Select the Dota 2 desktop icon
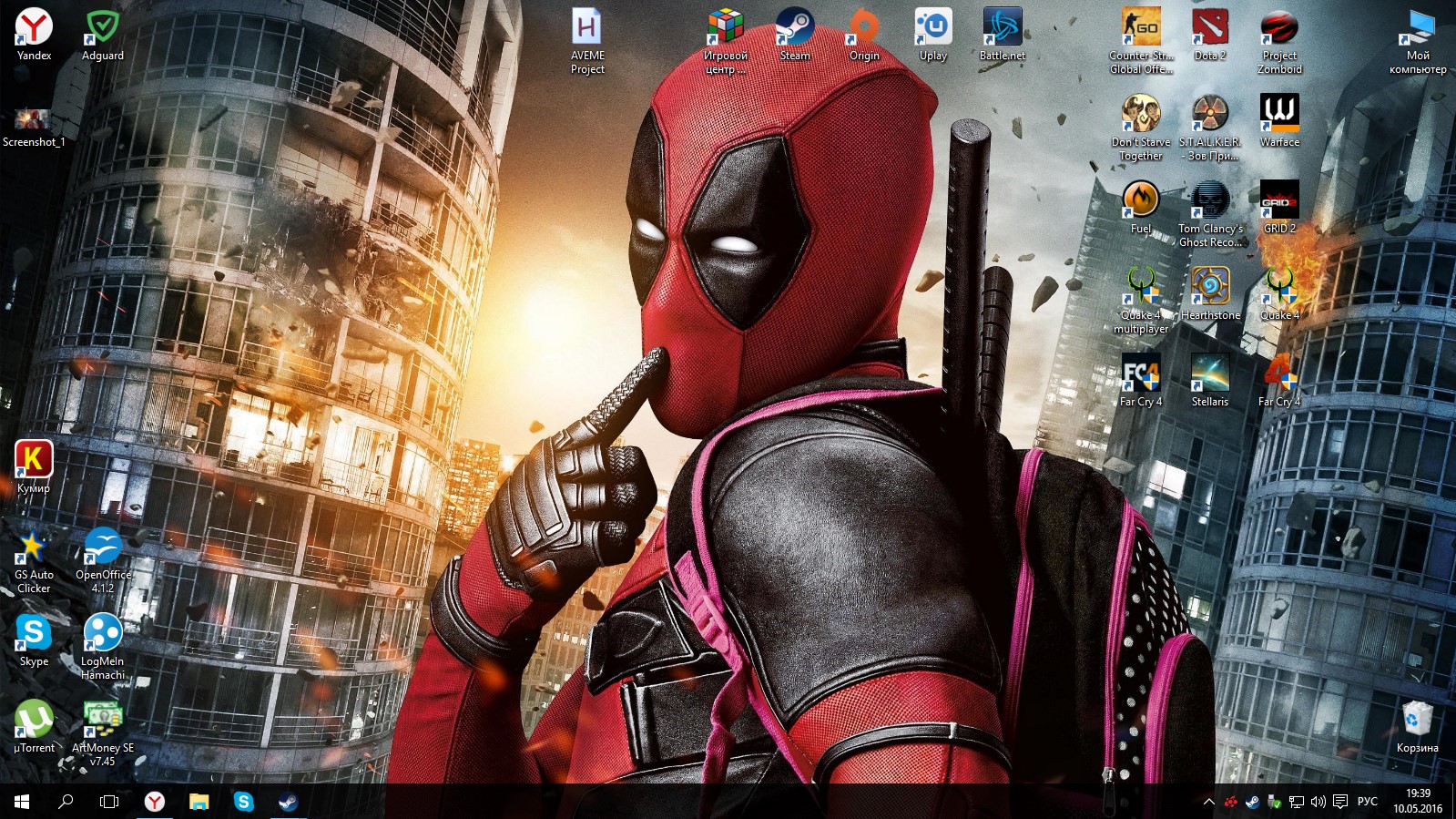Image resolution: width=1456 pixels, height=819 pixels. click(1210, 35)
